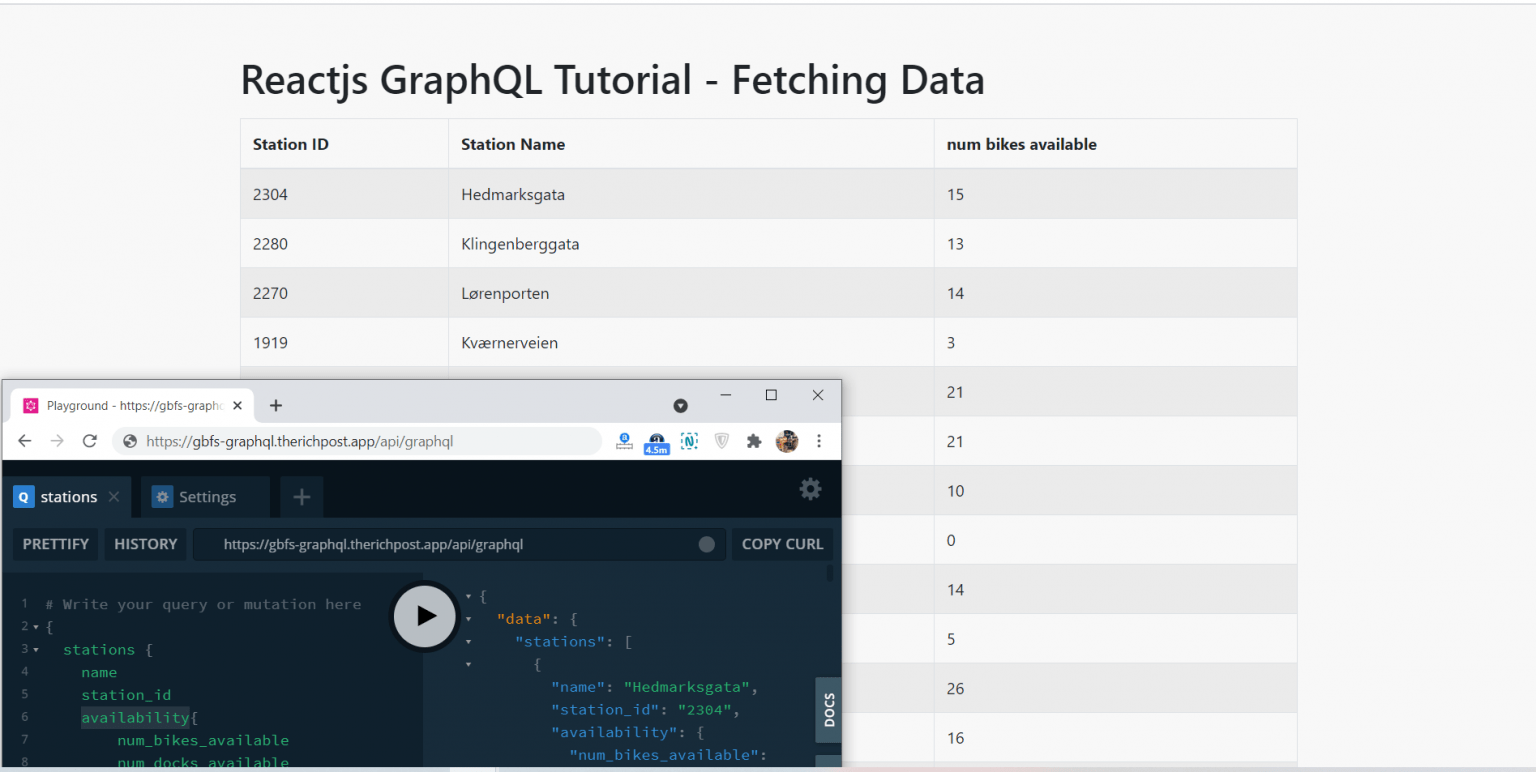
Task: Click the gear icon on the Settings tab
Action: tap(162, 496)
